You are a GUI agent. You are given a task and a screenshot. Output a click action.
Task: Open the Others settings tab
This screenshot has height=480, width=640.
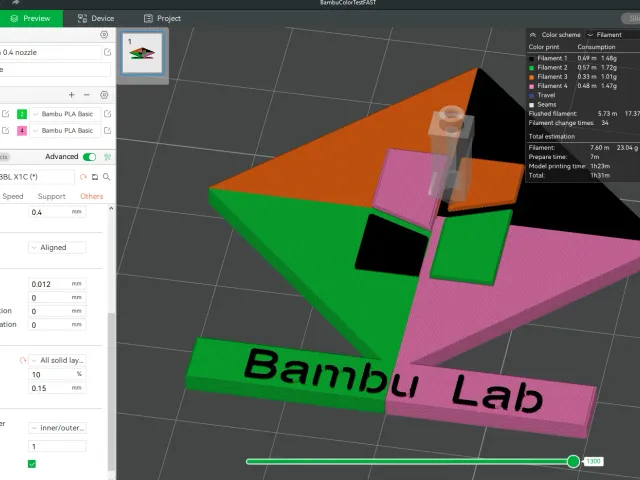91,196
